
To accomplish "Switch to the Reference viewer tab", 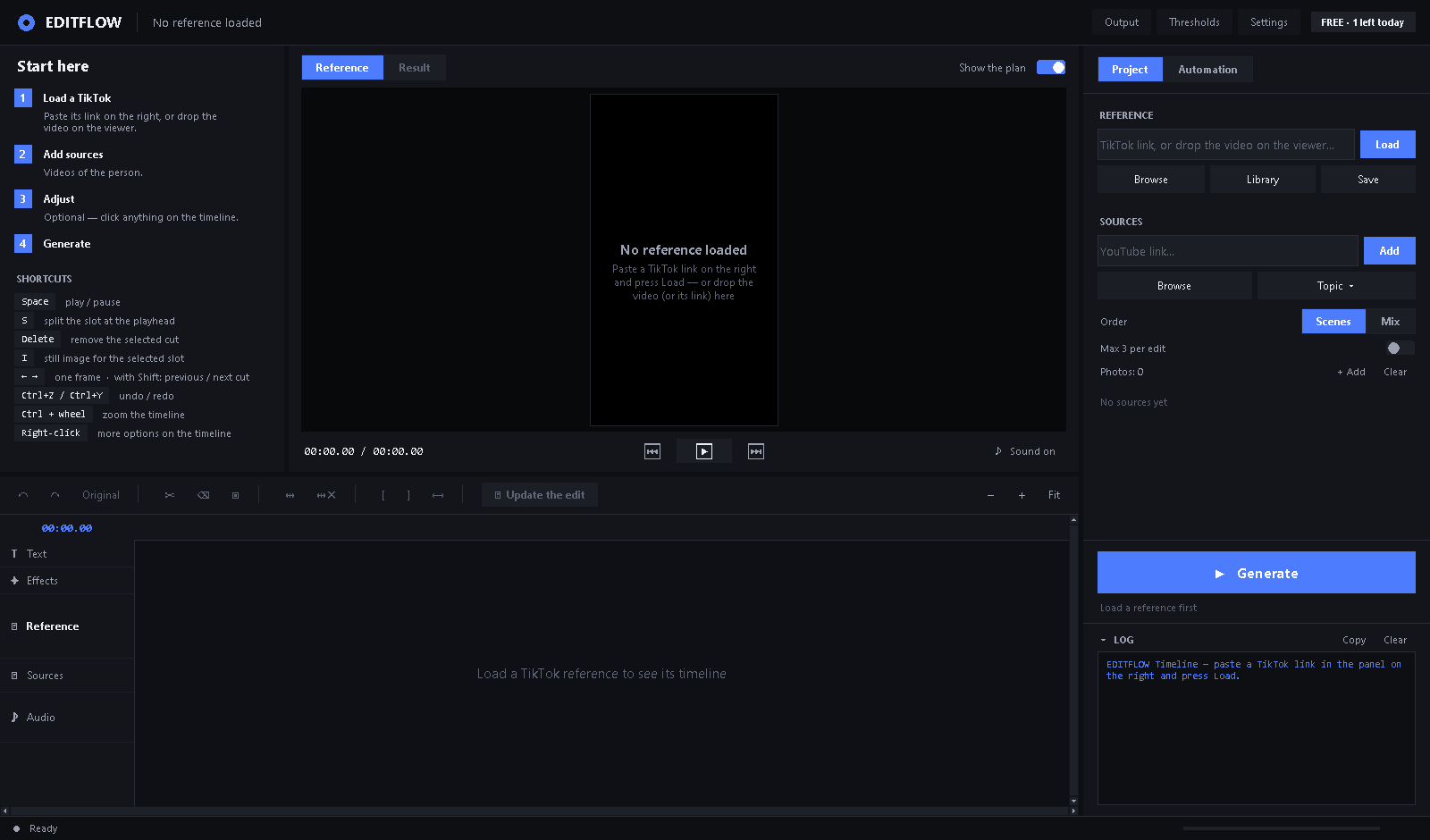I will tap(342, 68).
